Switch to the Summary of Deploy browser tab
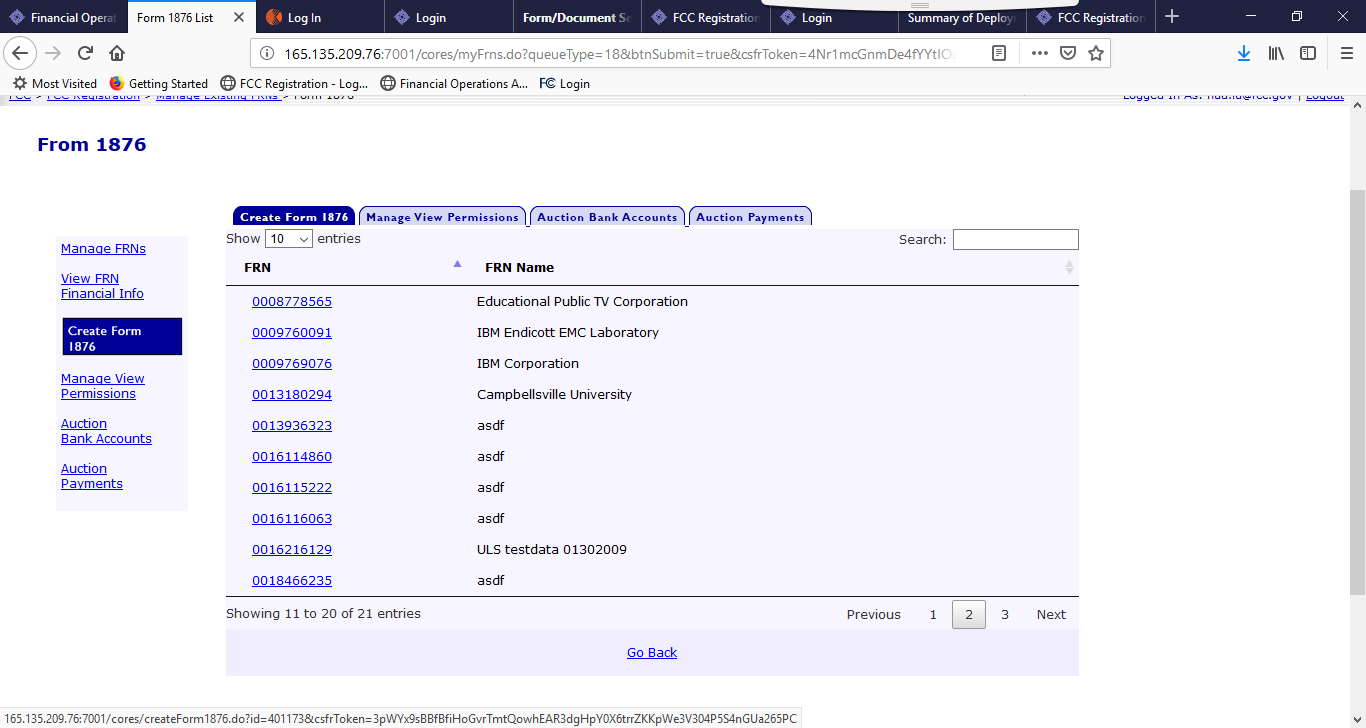Screen dimensions: 1366x728 tap(962, 17)
